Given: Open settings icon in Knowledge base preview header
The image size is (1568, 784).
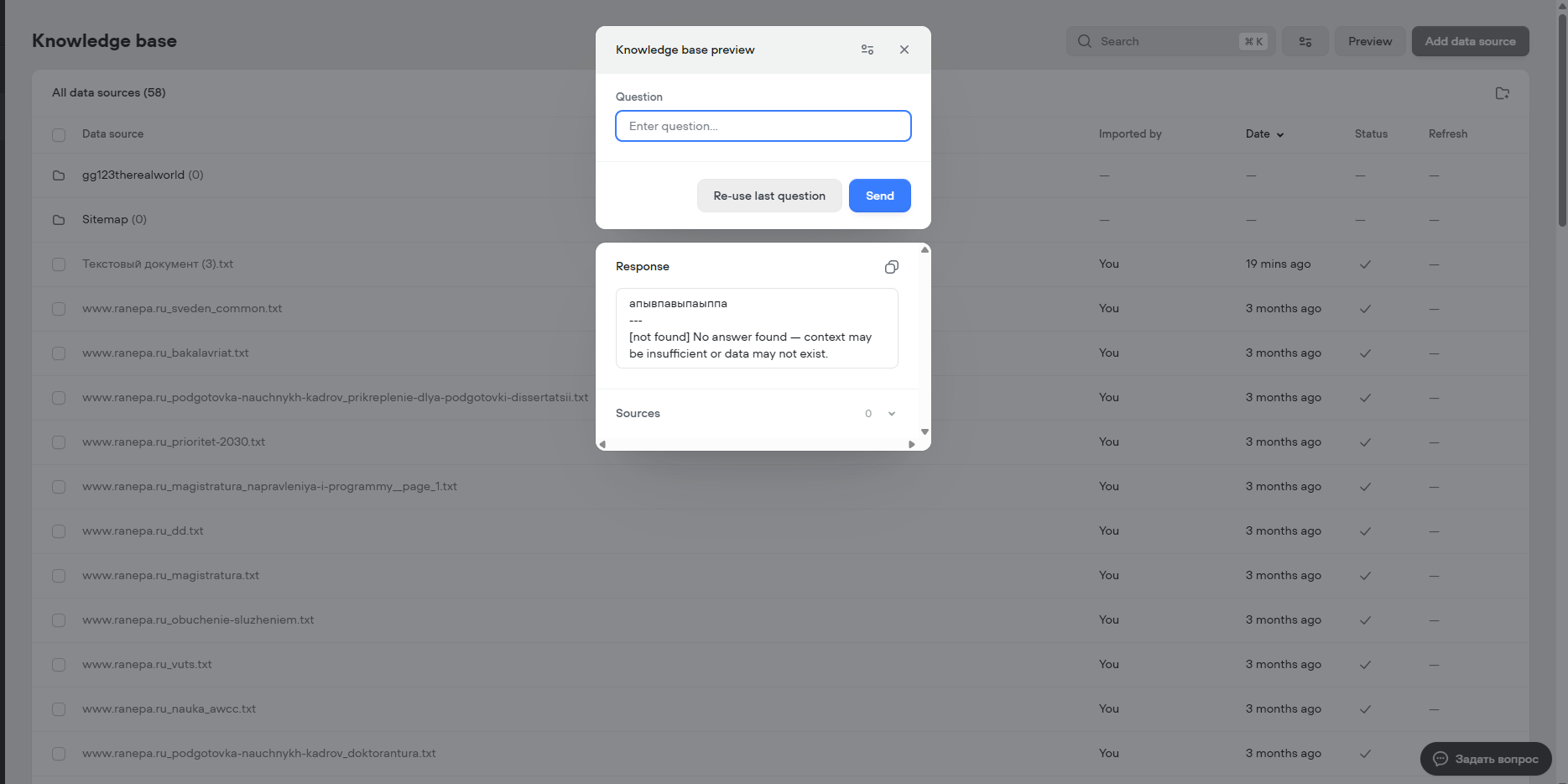Looking at the screenshot, I should (x=867, y=50).
